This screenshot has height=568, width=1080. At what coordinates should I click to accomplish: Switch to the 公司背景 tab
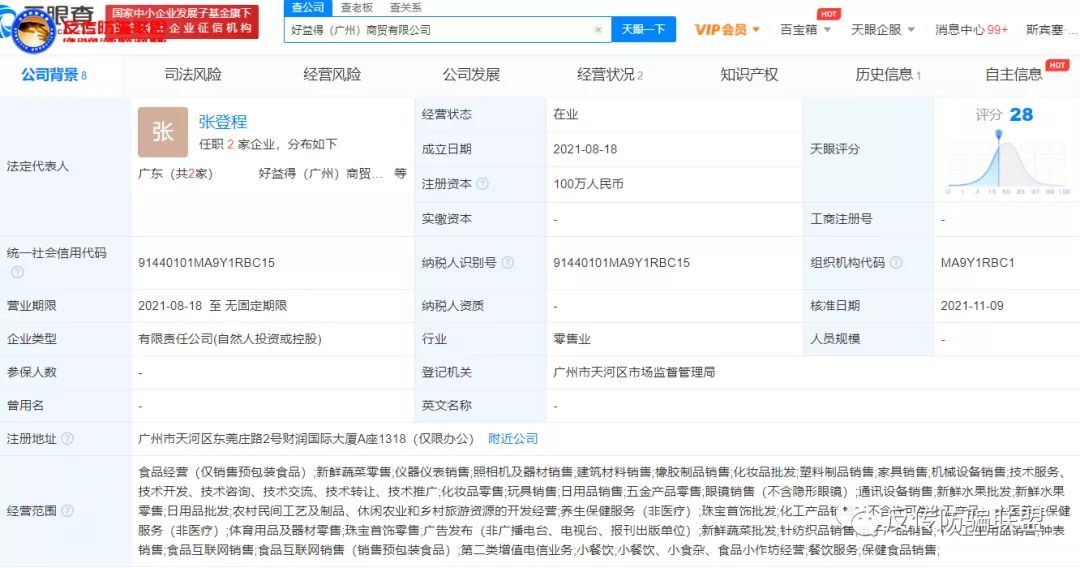(54, 74)
